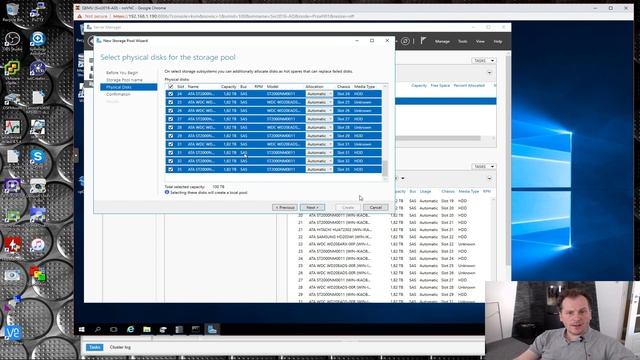Open the Windows Start button in the VM taskbar
The height and width of the screenshot is (360, 640).
pyautogui.click(x=82, y=329)
